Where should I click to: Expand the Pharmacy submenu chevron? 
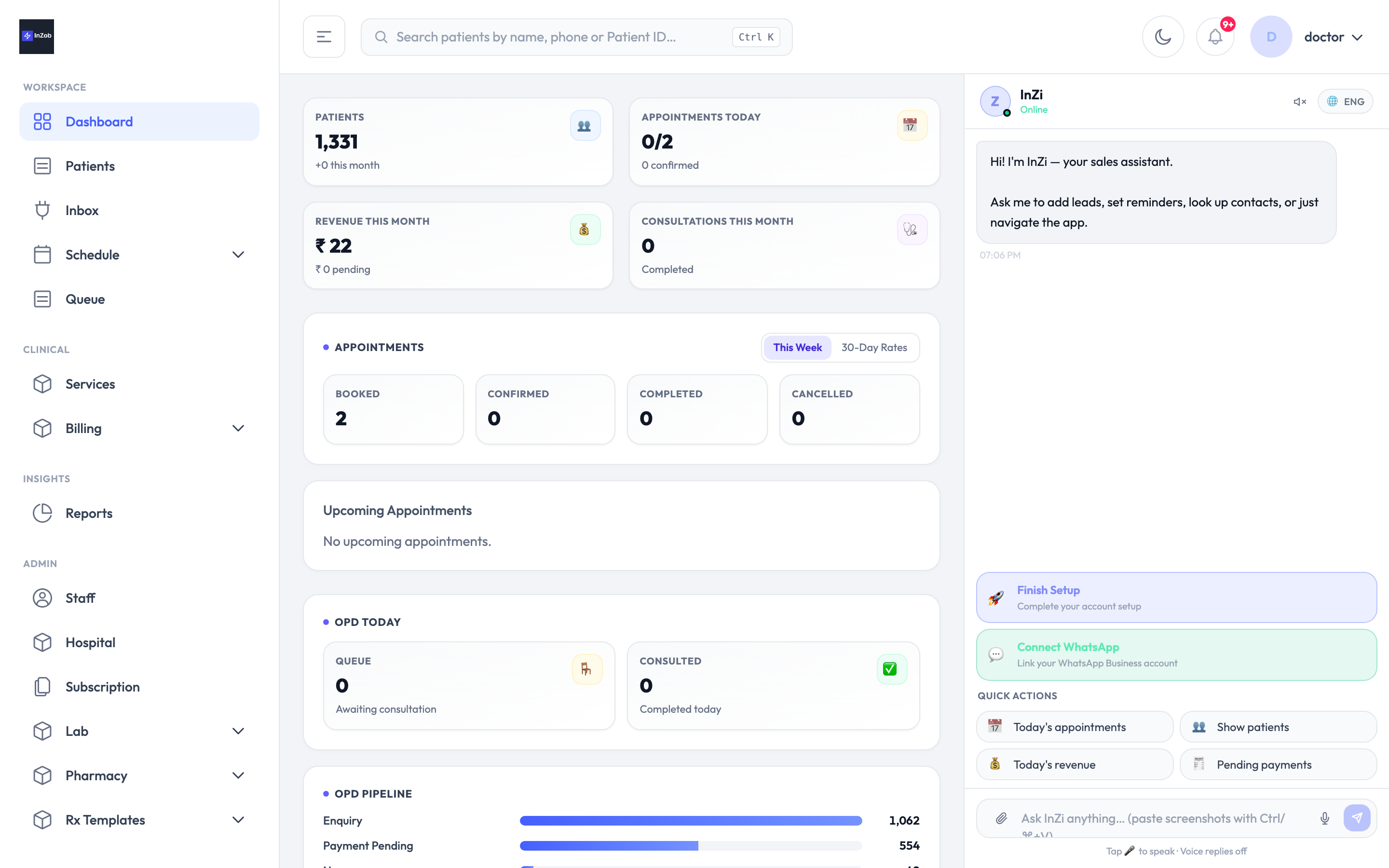point(238,775)
